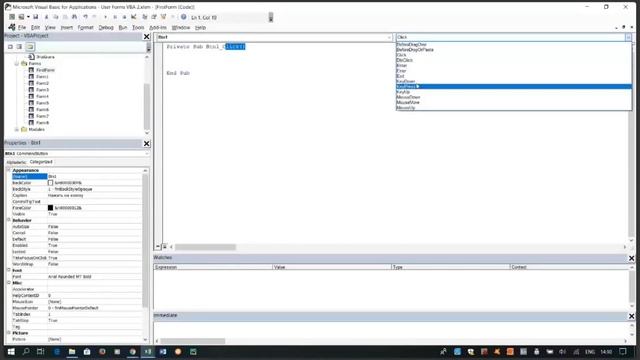Click the taskbar search icon
The height and width of the screenshot is (360, 640).
click(x=26, y=351)
